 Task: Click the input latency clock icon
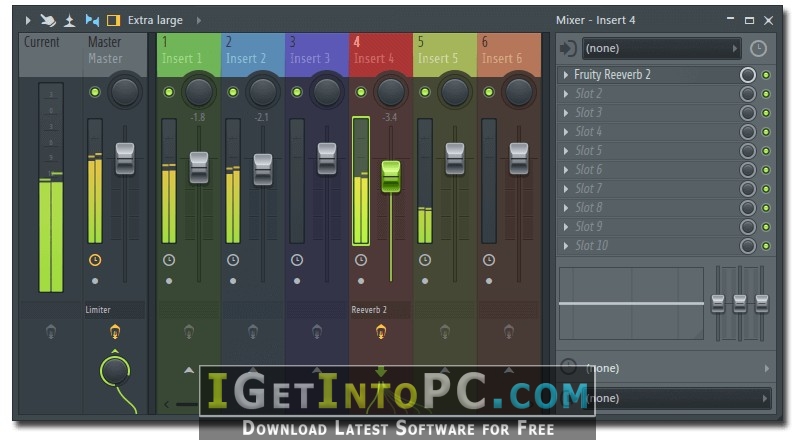pos(758,49)
